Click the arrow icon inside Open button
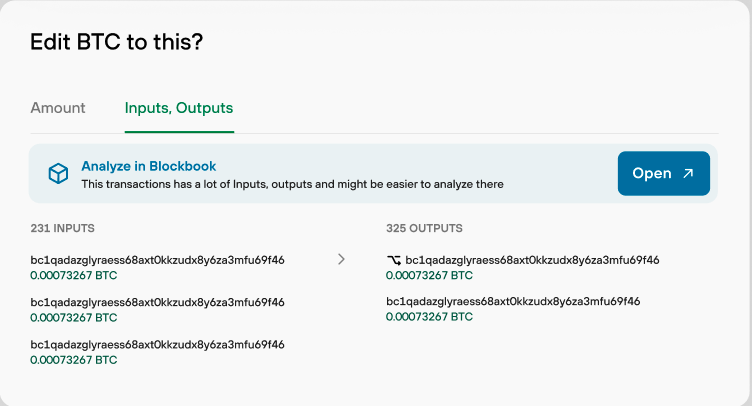The height and width of the screenshot is (406, 752). point(688,173)
